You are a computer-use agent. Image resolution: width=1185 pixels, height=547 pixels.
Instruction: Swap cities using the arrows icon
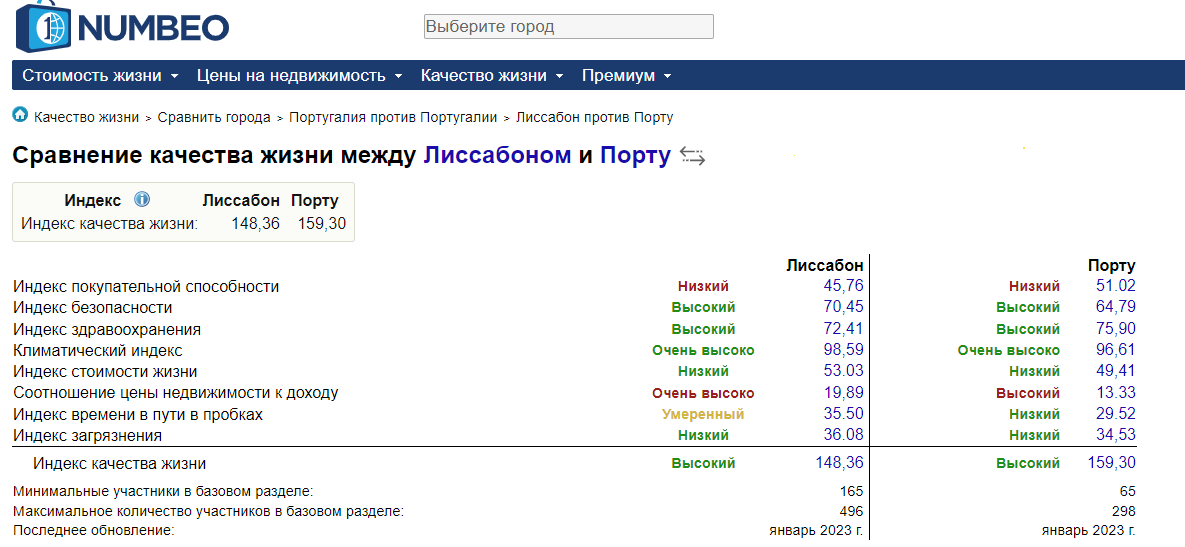[692, 156]
